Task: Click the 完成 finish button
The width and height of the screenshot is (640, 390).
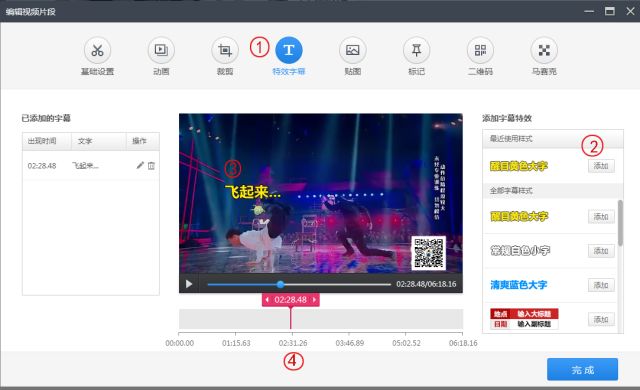Action: [582, 370]
